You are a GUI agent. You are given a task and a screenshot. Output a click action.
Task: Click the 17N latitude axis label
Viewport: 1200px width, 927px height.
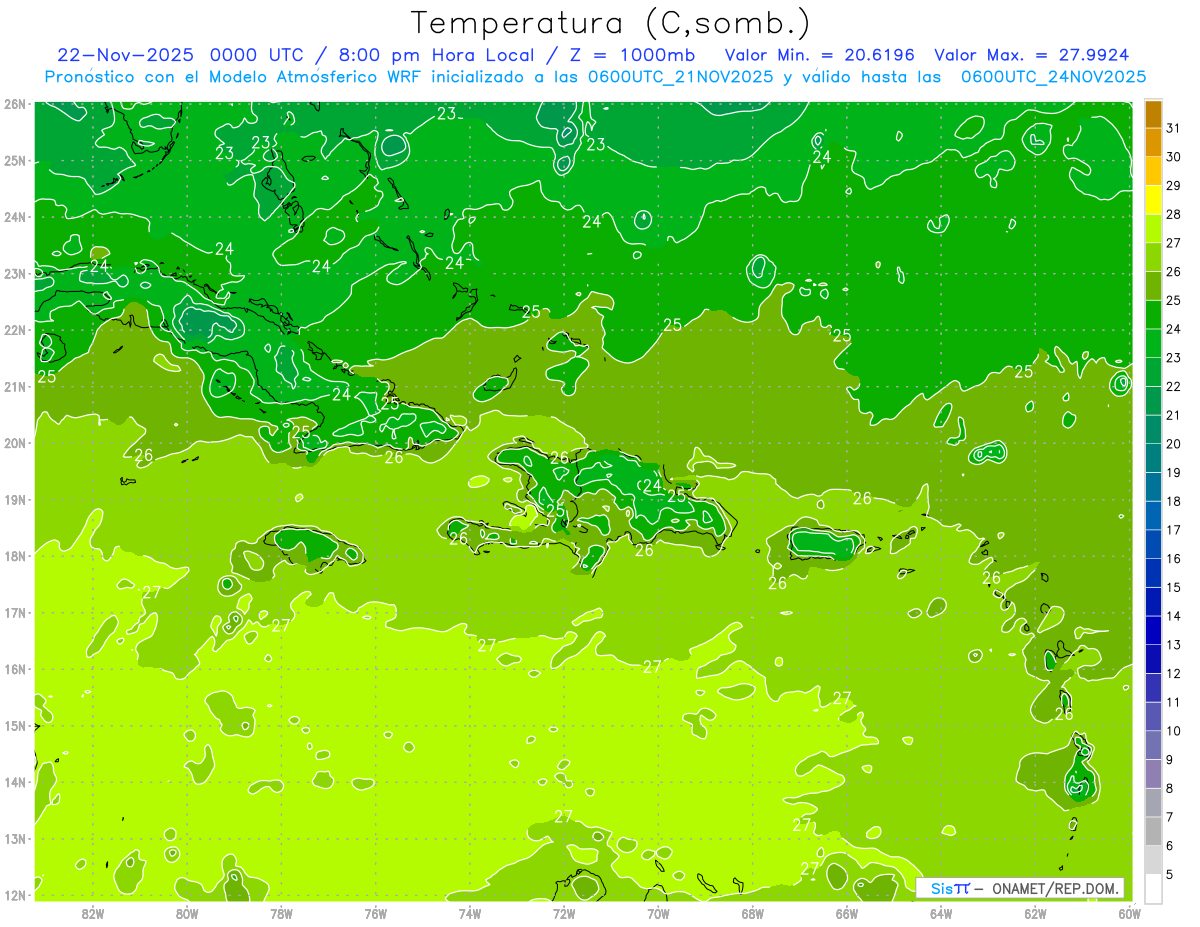click(x=14, y=612)
